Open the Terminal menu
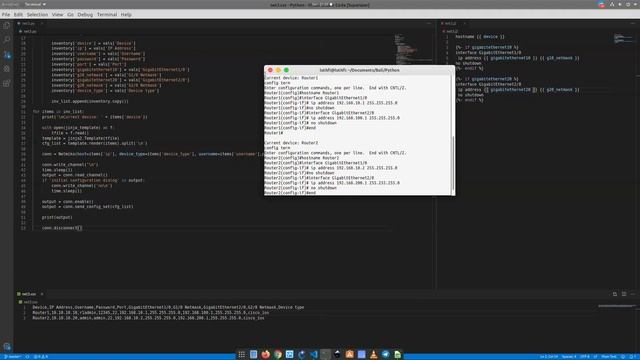 coord(107,14)
